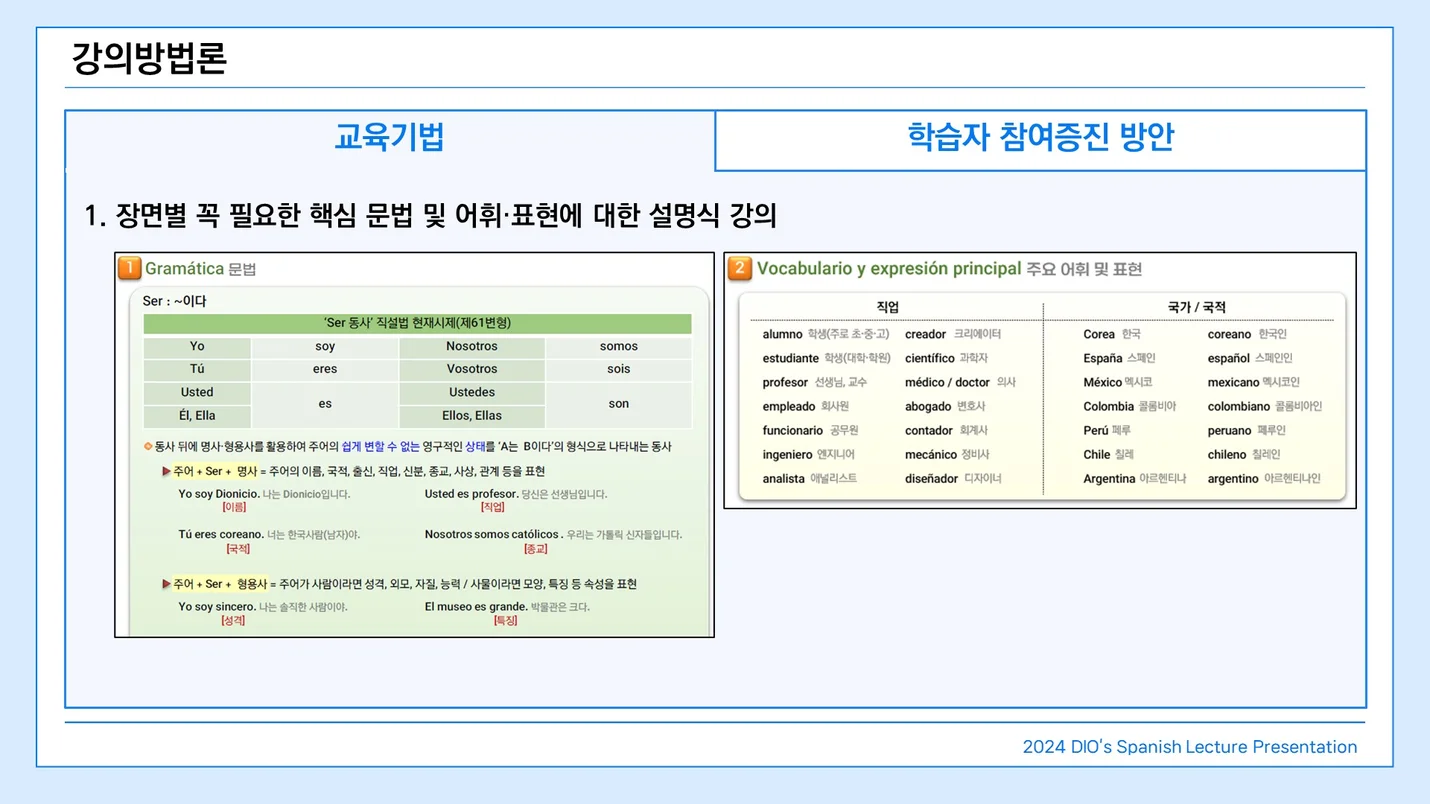1430x804 pixels.
Task: Select the word 'abogado'
Action: pyautogui.click(x=928, y=406)
